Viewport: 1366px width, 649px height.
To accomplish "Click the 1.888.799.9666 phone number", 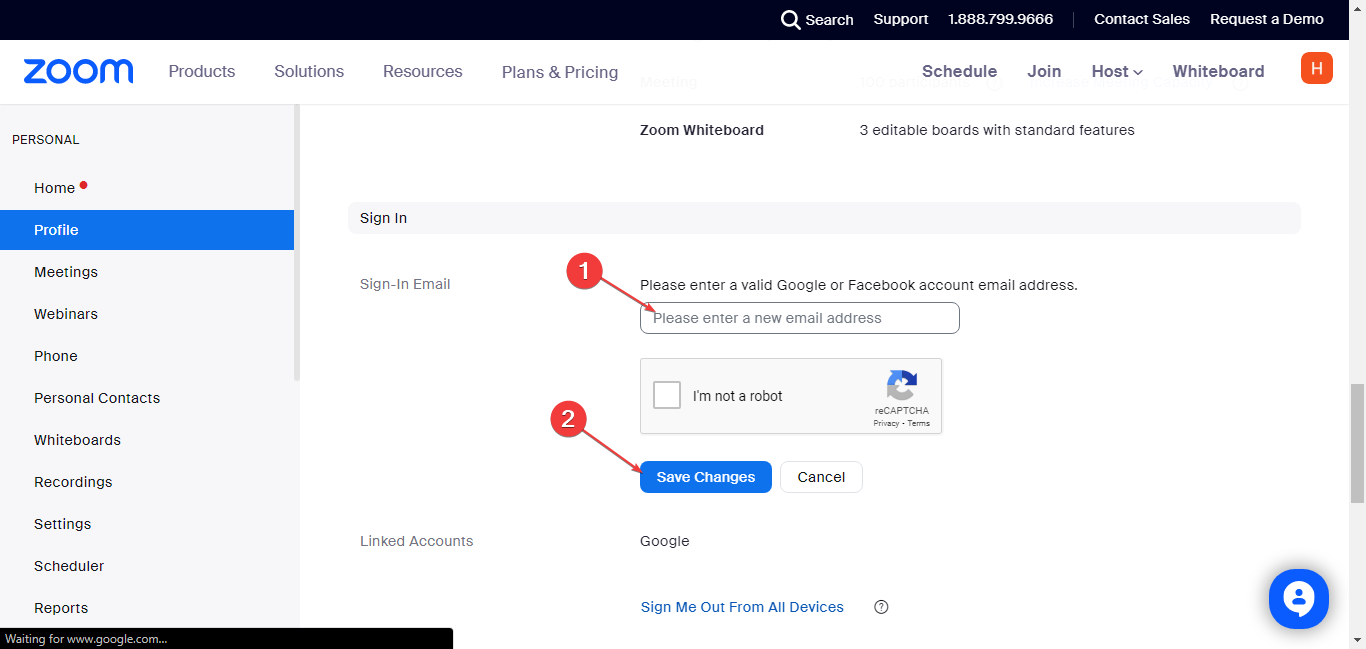I will [x=1001, y=19].
